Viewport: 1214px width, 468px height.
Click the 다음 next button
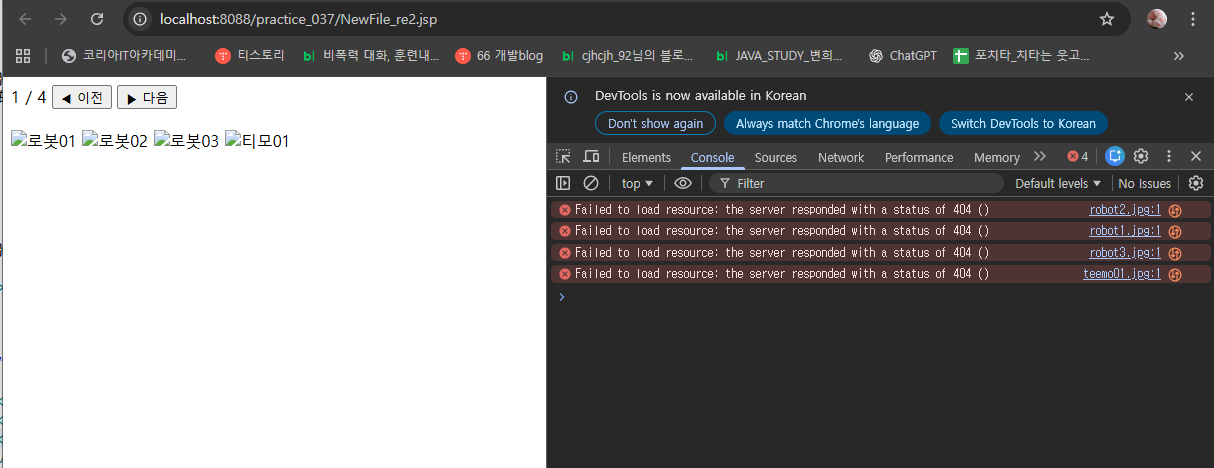click(x=147, y=98)
